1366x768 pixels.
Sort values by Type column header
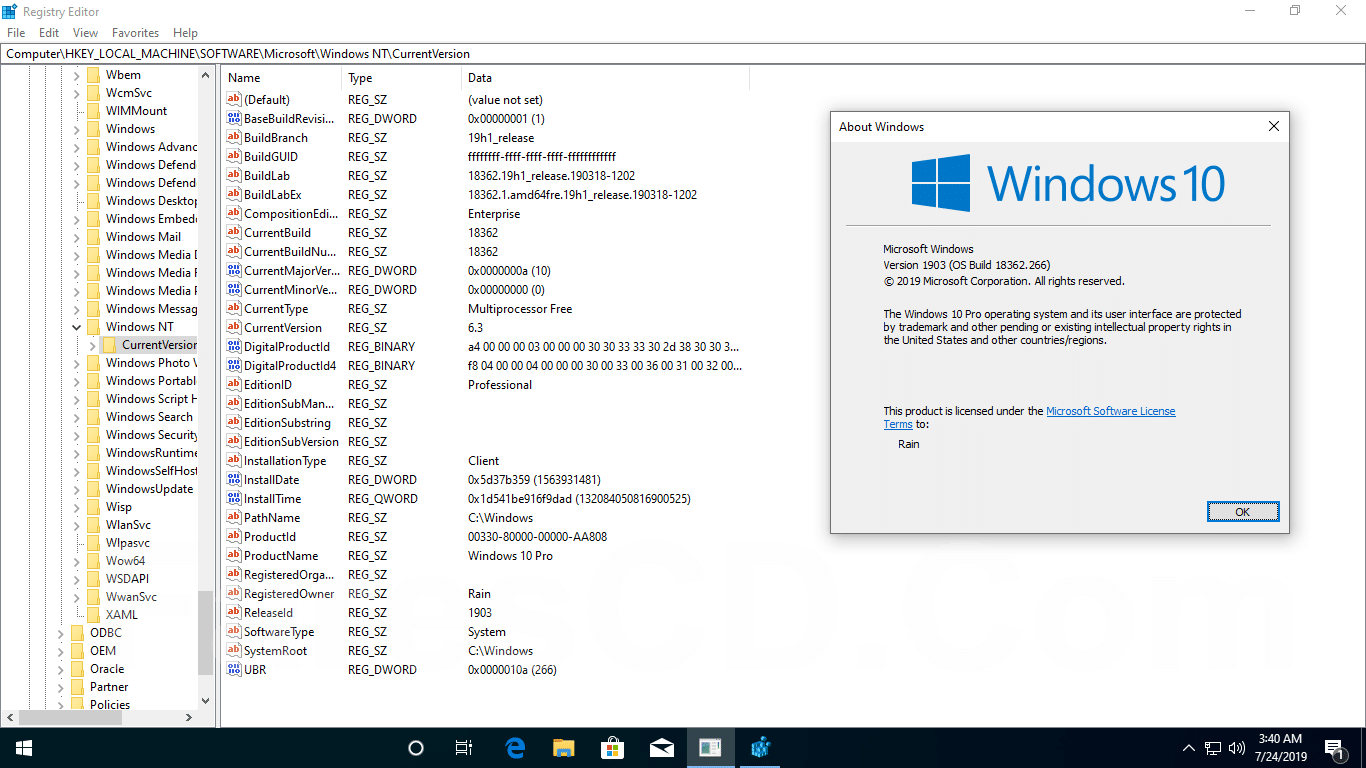click(402, 78)
